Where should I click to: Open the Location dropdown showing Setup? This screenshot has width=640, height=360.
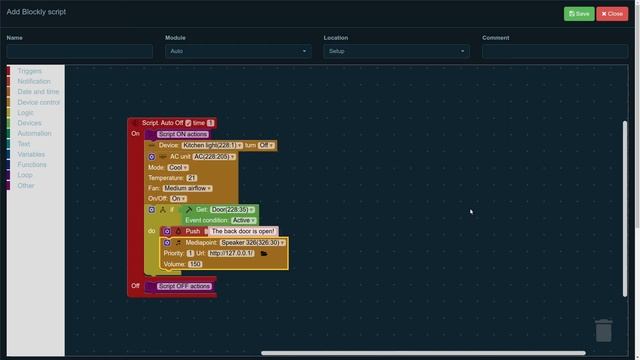[396, 51]
